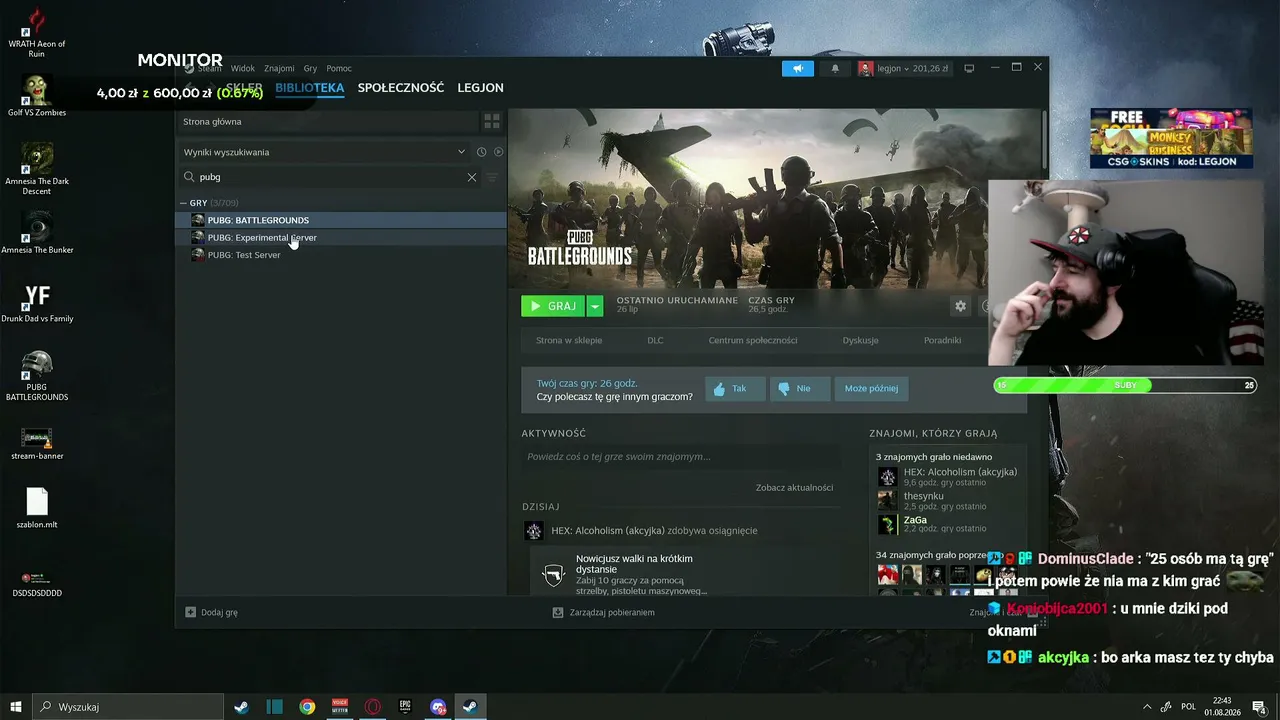Click Nie to not recommend
Viewport: 1280px width, 720px height.
coord(800,389)
